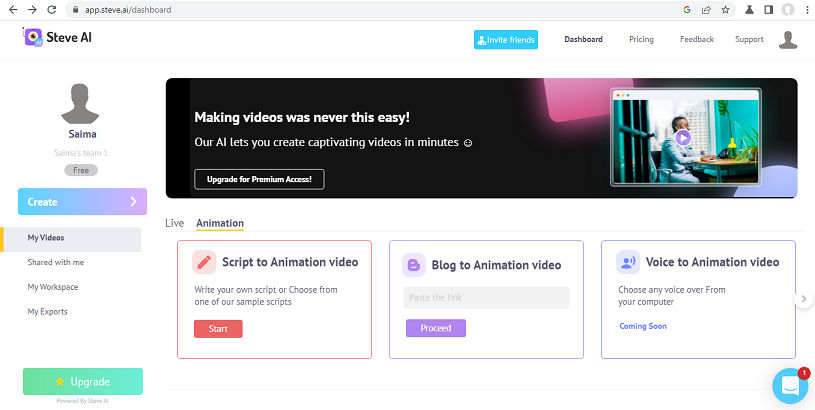Go back with browser back arrow
The image size is (815, 410).
(13, 9)
